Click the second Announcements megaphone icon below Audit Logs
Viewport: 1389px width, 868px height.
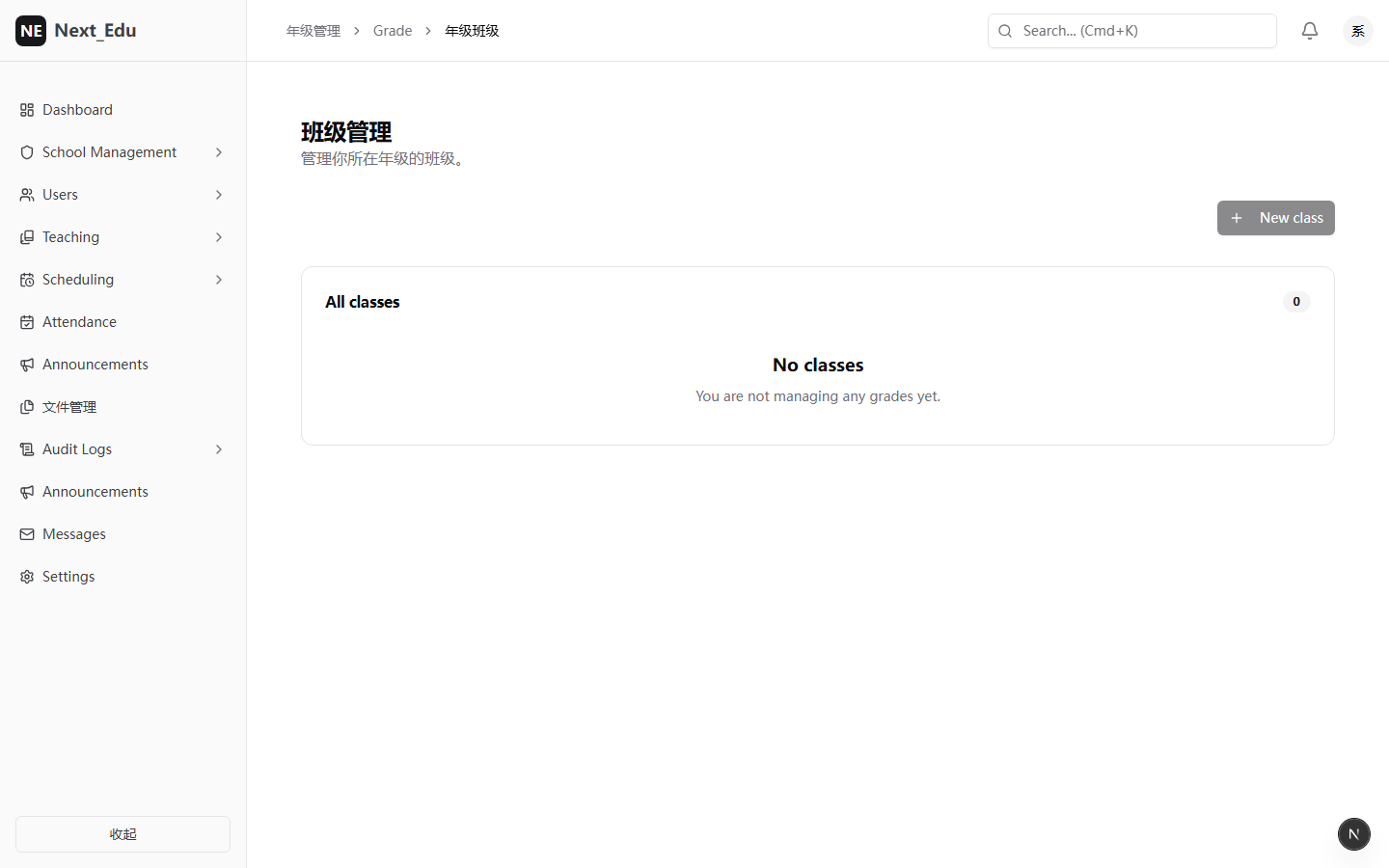tap(27, 492)
